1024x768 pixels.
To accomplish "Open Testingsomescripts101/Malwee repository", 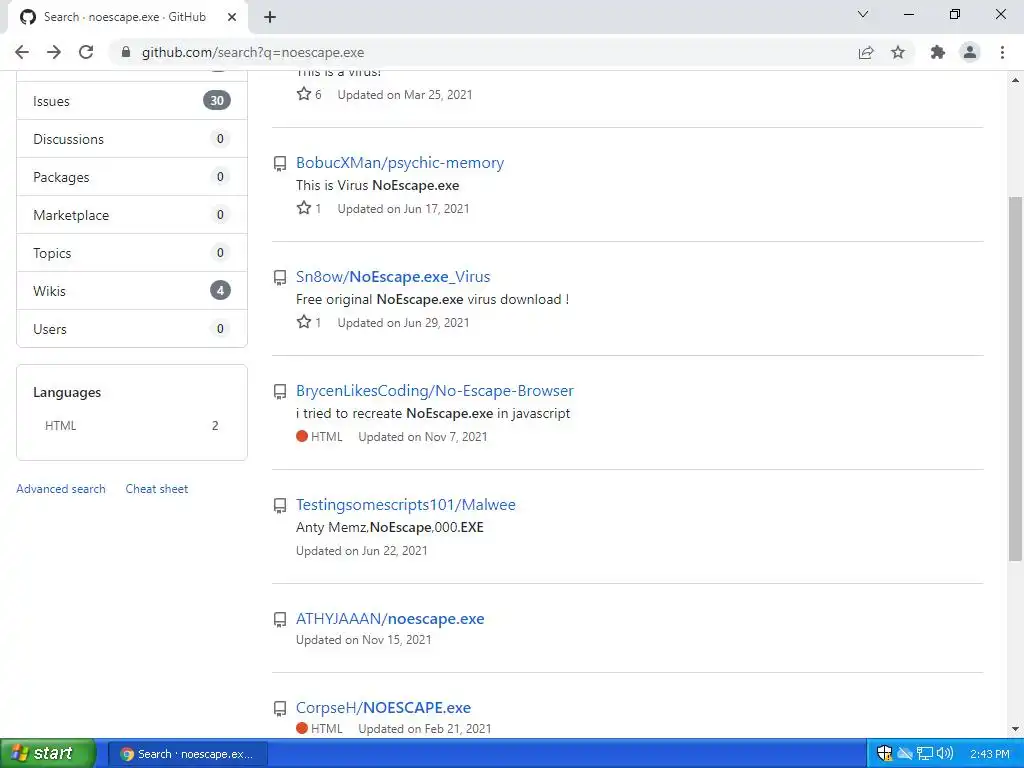I will point(406,504).
